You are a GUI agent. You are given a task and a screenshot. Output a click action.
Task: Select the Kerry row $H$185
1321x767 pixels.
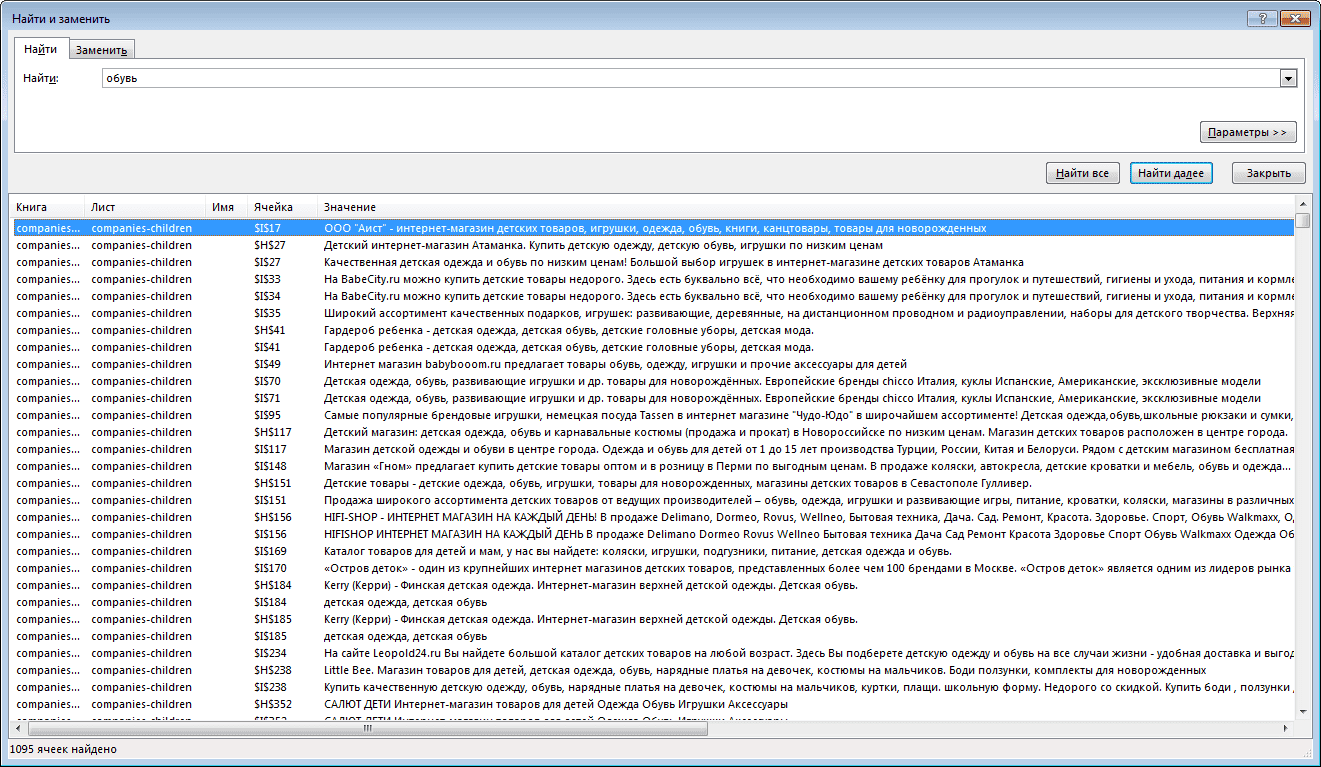coord(652,619)
